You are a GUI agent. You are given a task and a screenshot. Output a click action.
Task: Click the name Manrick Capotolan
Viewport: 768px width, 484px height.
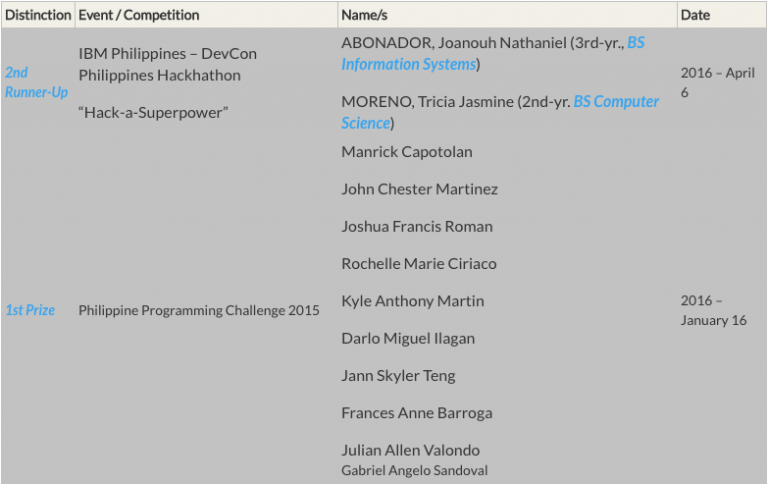click(x=407, y=152)
